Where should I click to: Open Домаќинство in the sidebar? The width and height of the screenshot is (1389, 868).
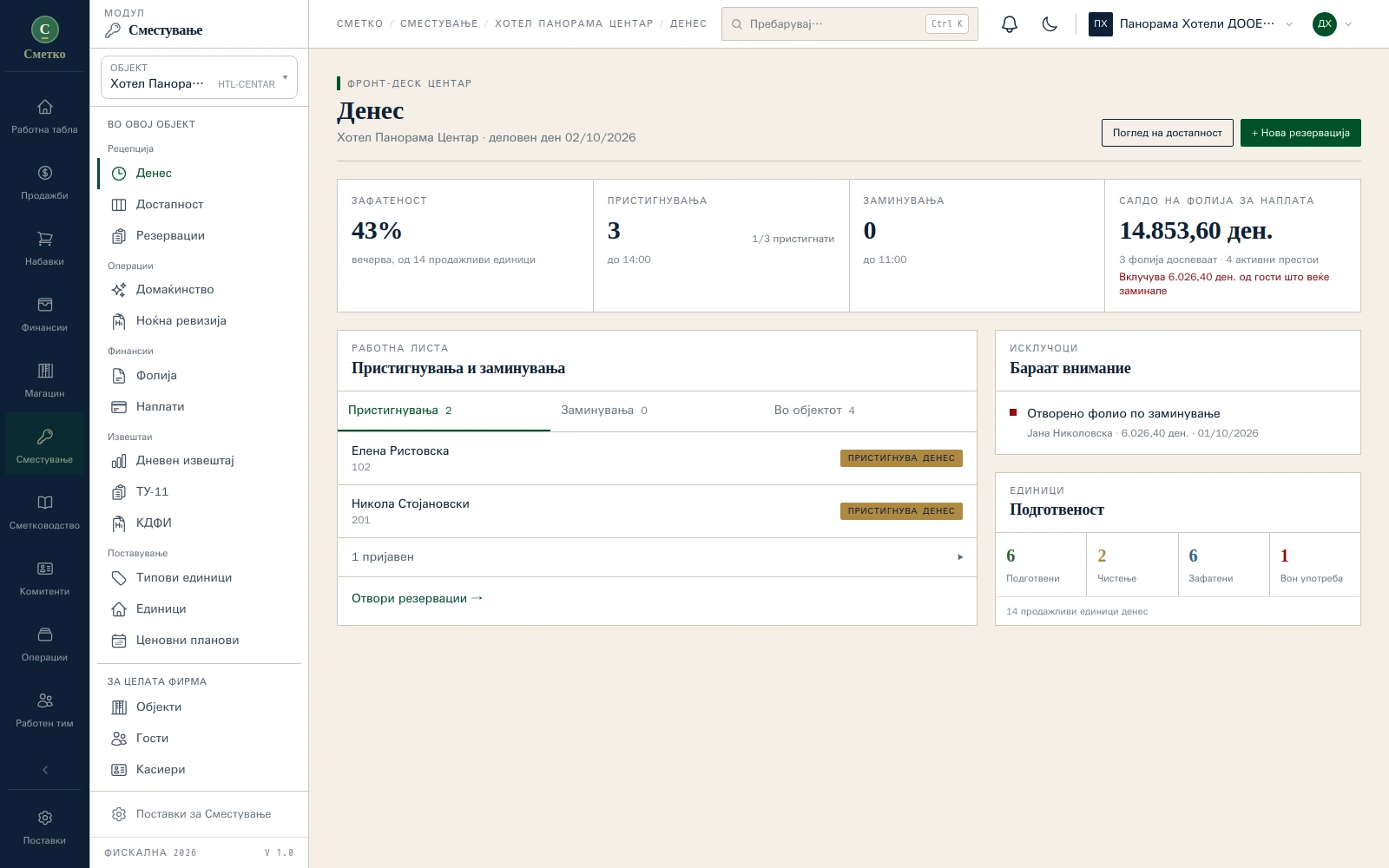199,290
